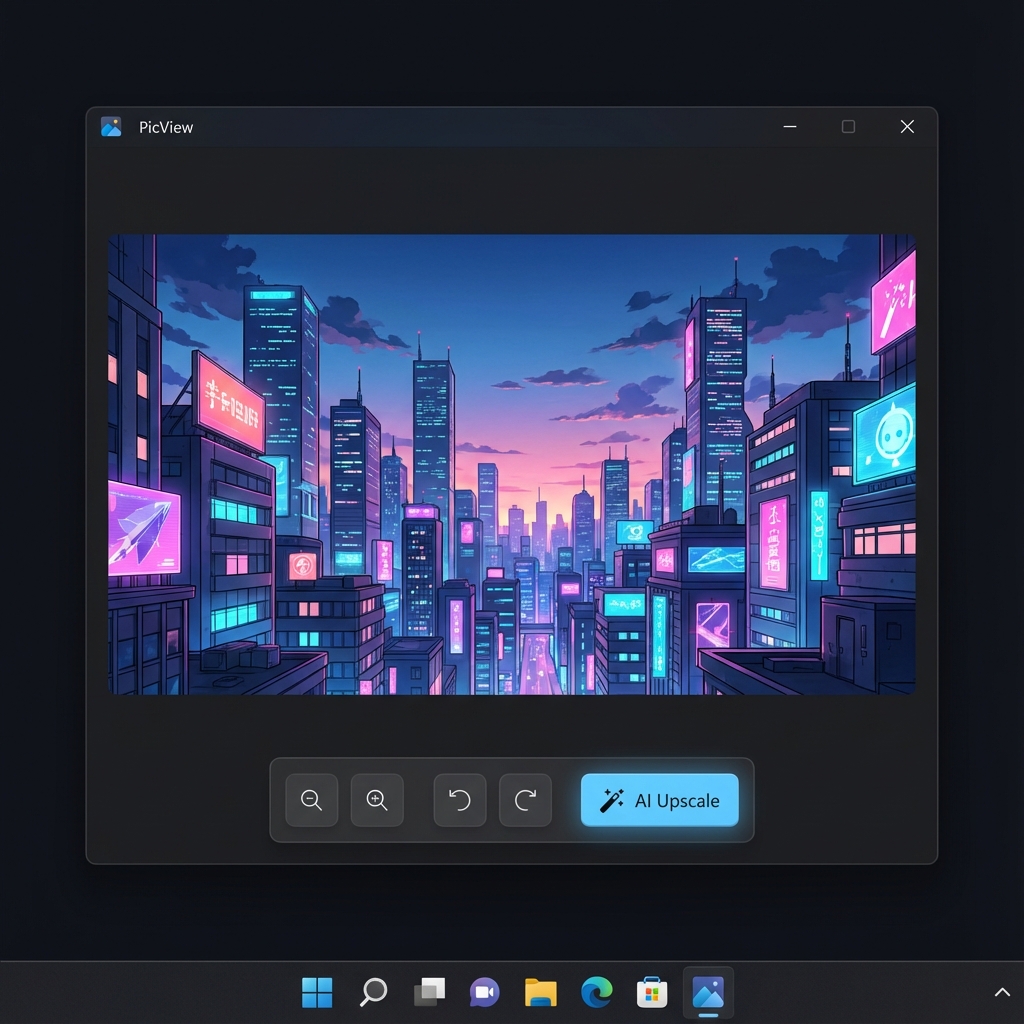Rotate the image counterclockwise
Image resolution: width=1024 pixels, height=1024 pixels.
(459, 800)
